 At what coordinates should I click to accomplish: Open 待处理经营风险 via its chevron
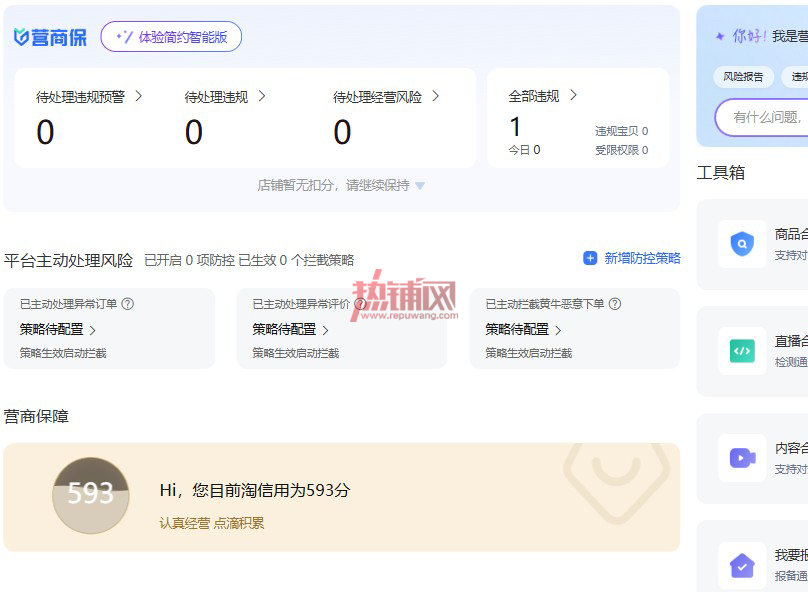point(435,96)
